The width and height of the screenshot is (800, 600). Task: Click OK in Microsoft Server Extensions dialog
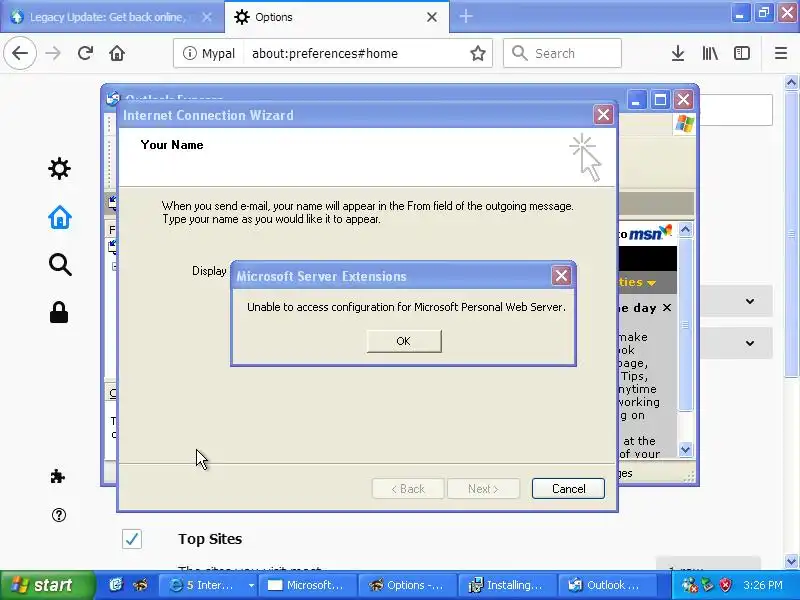(x=404, y=341)
